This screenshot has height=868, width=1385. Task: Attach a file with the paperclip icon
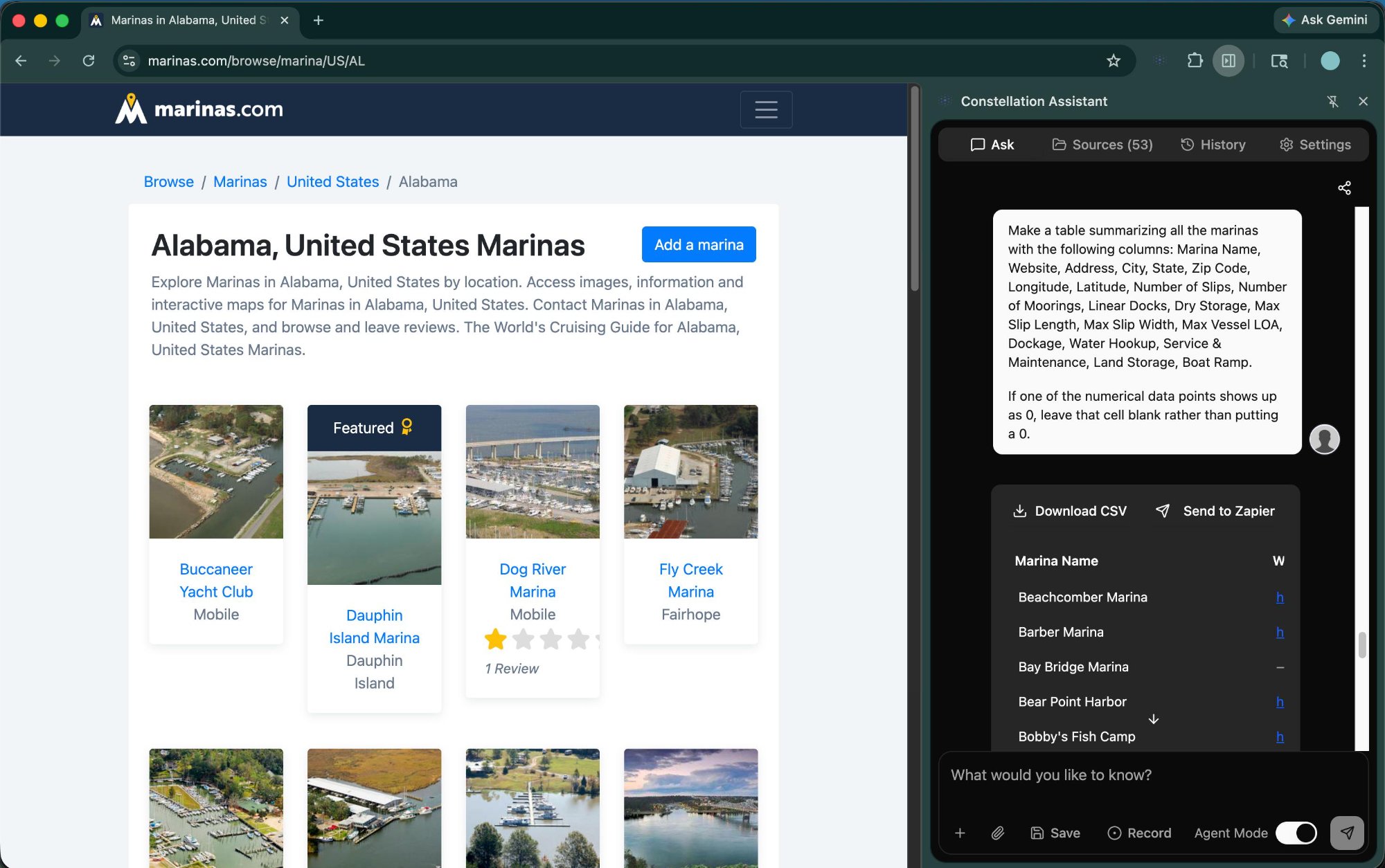point(998,833)
